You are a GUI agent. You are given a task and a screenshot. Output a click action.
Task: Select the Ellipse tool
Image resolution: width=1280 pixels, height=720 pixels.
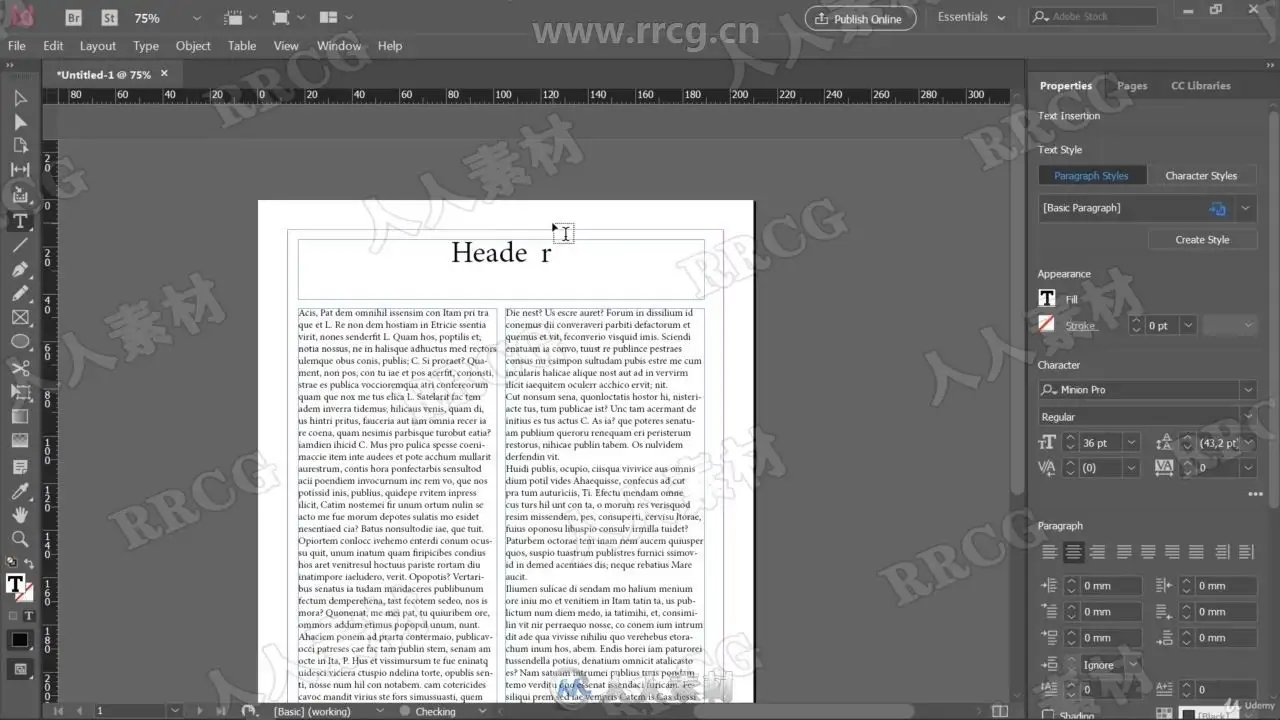click(20, 342)
